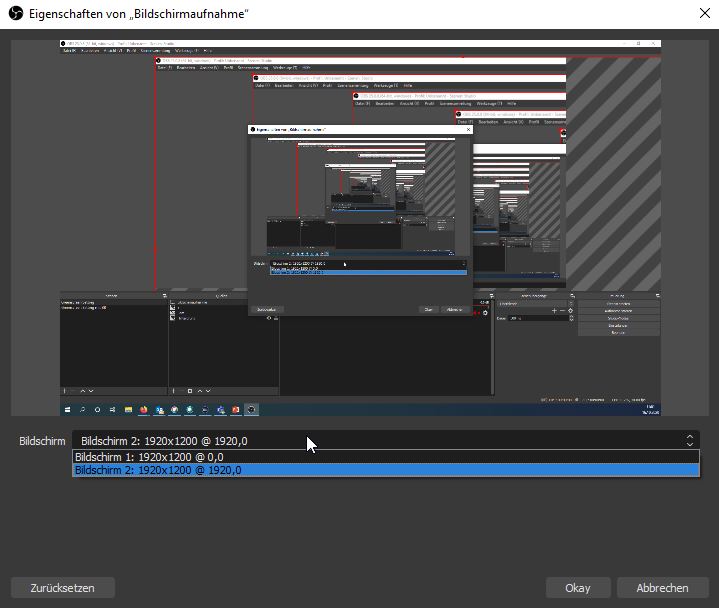
Task: Click the Bildschirm label beside the dropdown
Action: (x=42, y=441)
